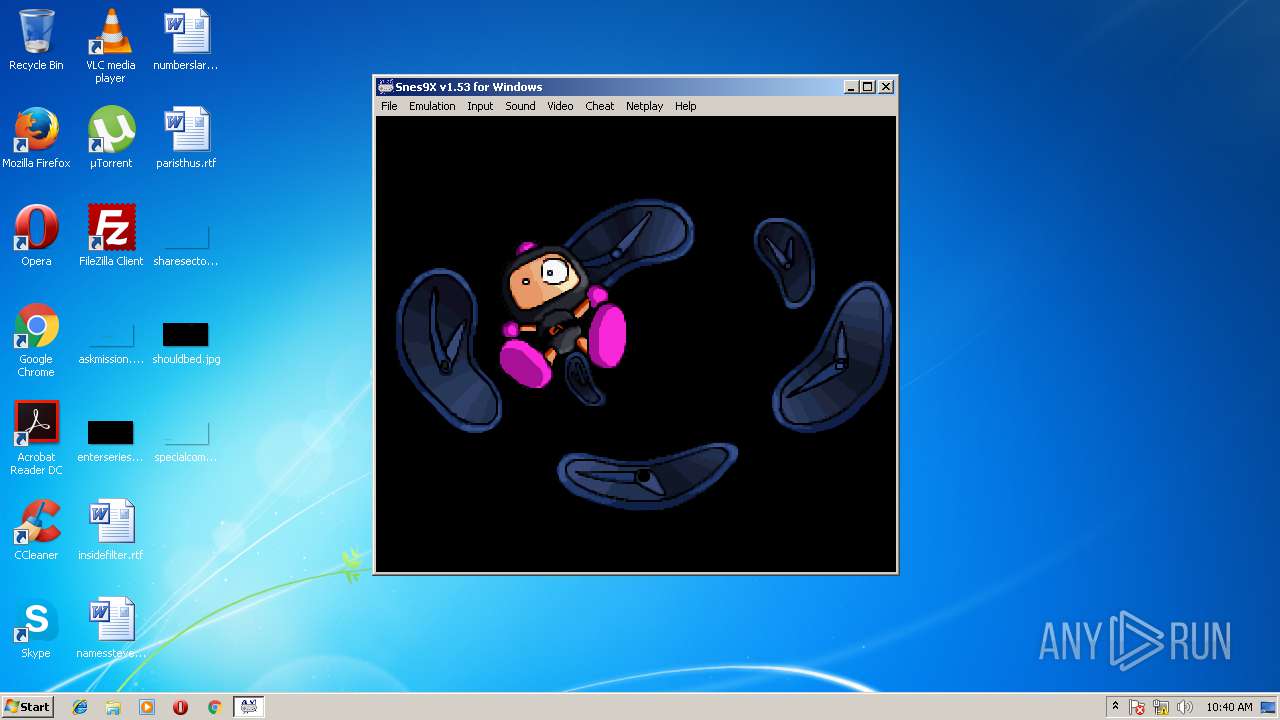1280x720 pixels.
Task: Open Windows Explorer from taskbar
Action: [x=113, y=707]
